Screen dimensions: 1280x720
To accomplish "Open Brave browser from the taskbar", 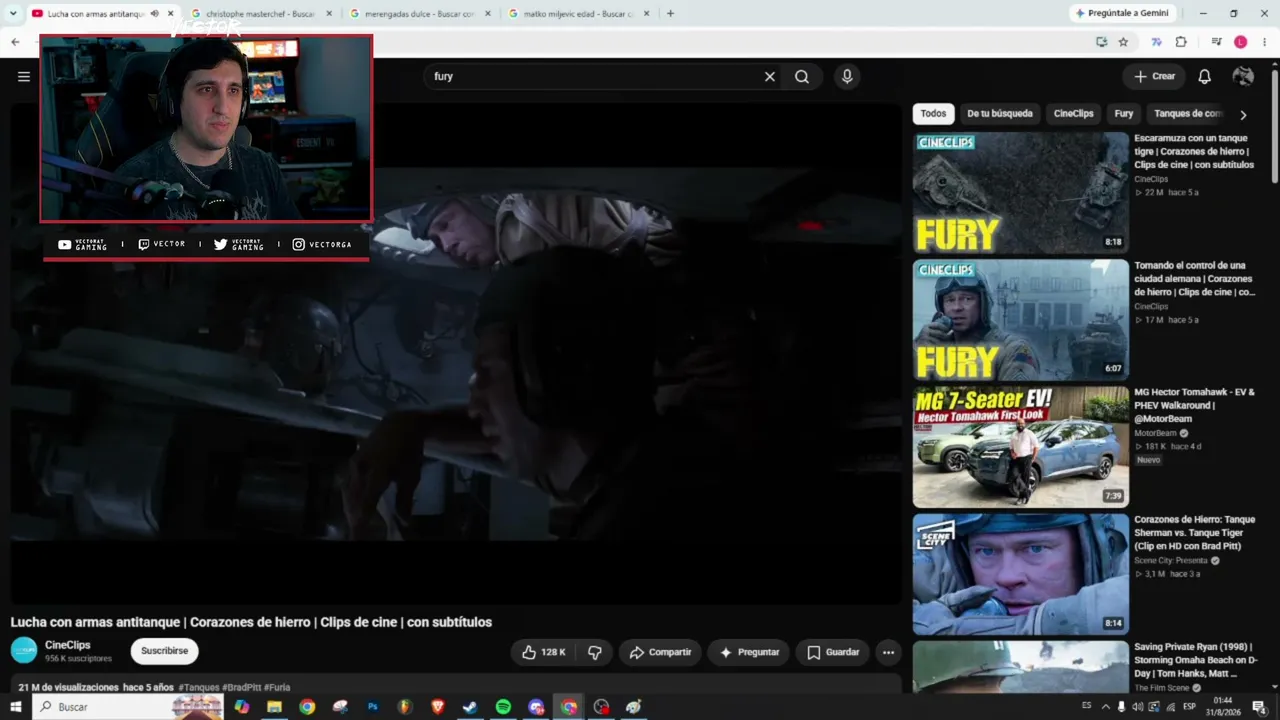I will pyautogui.click(x=437, y=707).
